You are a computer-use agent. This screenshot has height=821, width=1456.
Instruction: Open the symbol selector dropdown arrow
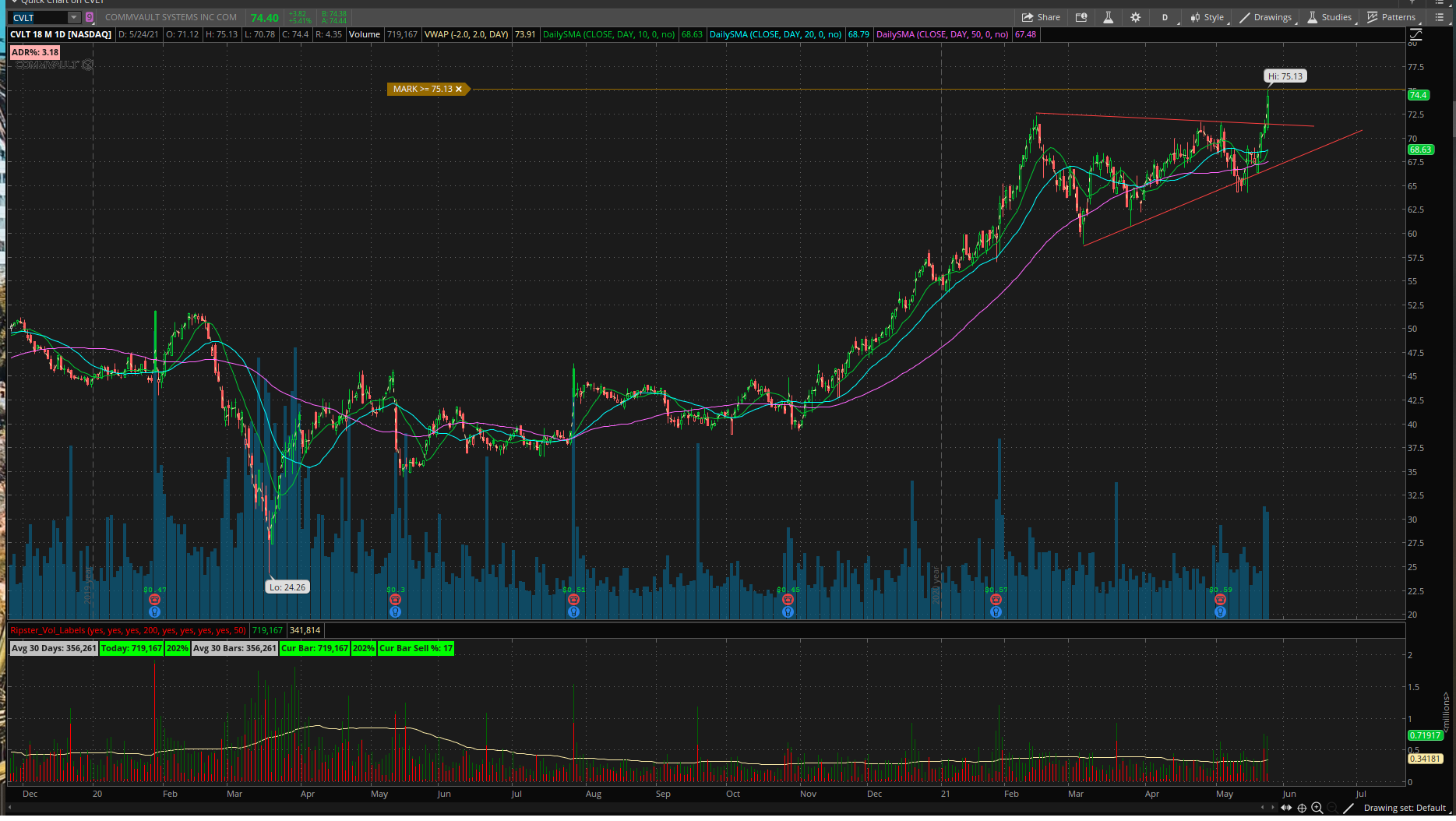73,17
